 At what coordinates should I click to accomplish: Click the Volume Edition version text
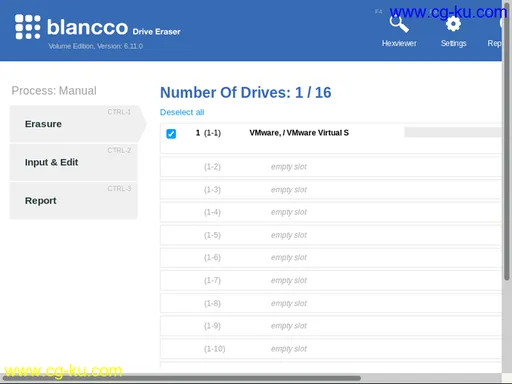95,46
